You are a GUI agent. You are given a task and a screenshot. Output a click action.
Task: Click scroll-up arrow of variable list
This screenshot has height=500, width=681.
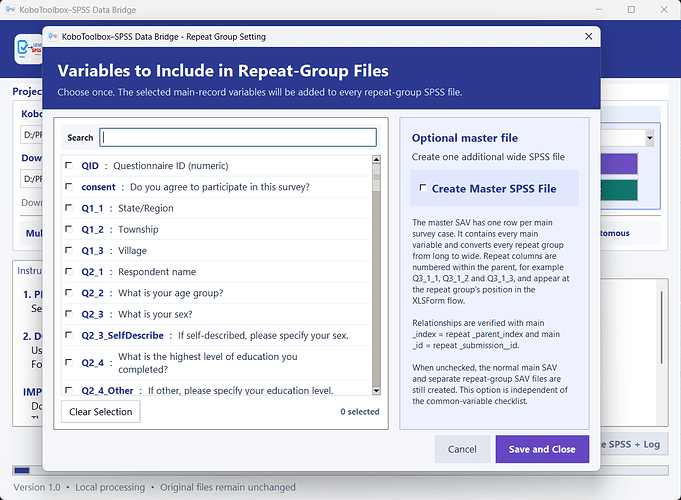pyautogui.click(x=377, y=159)
